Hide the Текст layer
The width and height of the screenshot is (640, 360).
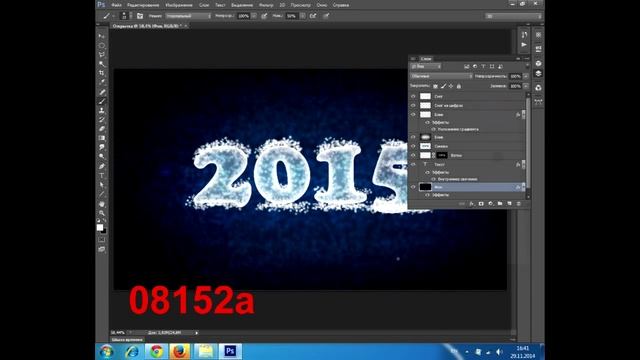pos(413,164)
